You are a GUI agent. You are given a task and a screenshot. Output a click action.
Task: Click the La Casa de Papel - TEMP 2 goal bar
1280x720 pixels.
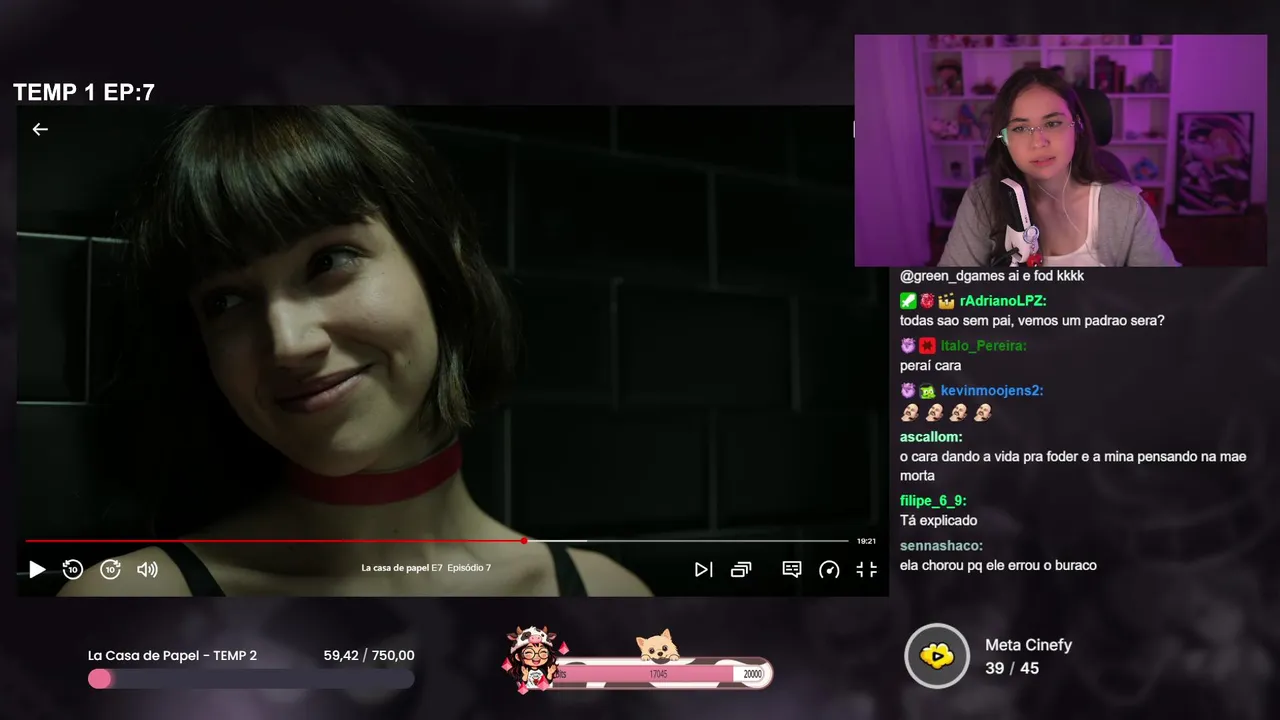coord(251,678)
